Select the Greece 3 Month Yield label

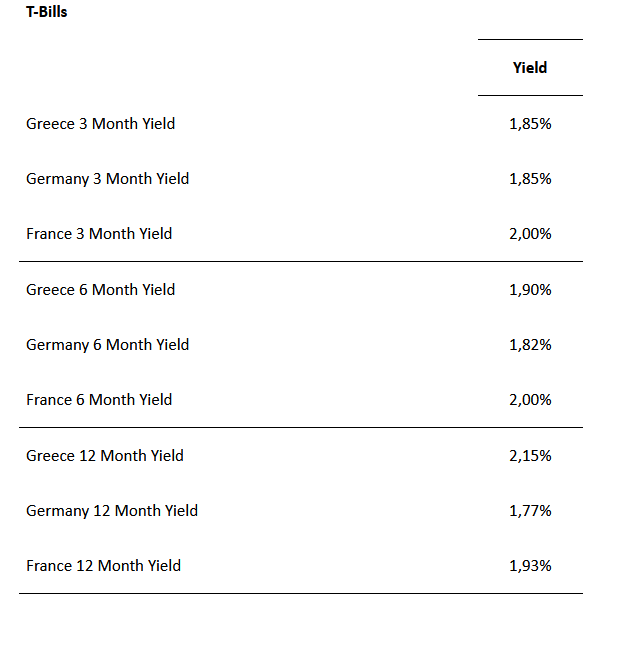100,124
